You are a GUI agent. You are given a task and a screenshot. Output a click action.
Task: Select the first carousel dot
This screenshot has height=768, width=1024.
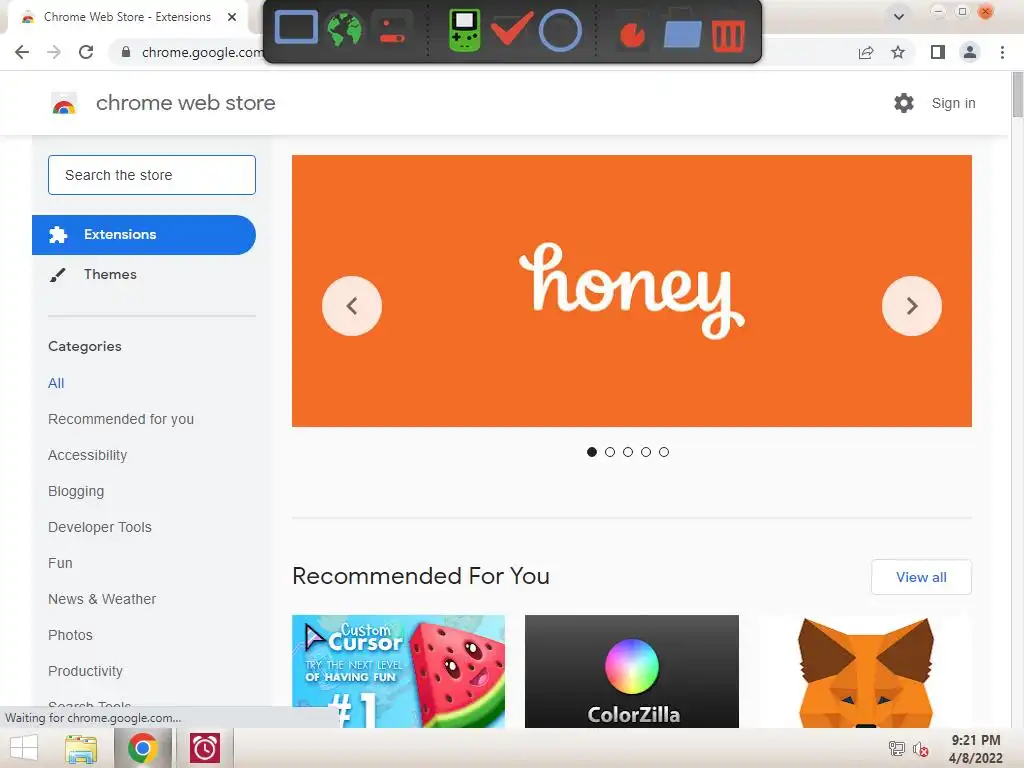592,452
